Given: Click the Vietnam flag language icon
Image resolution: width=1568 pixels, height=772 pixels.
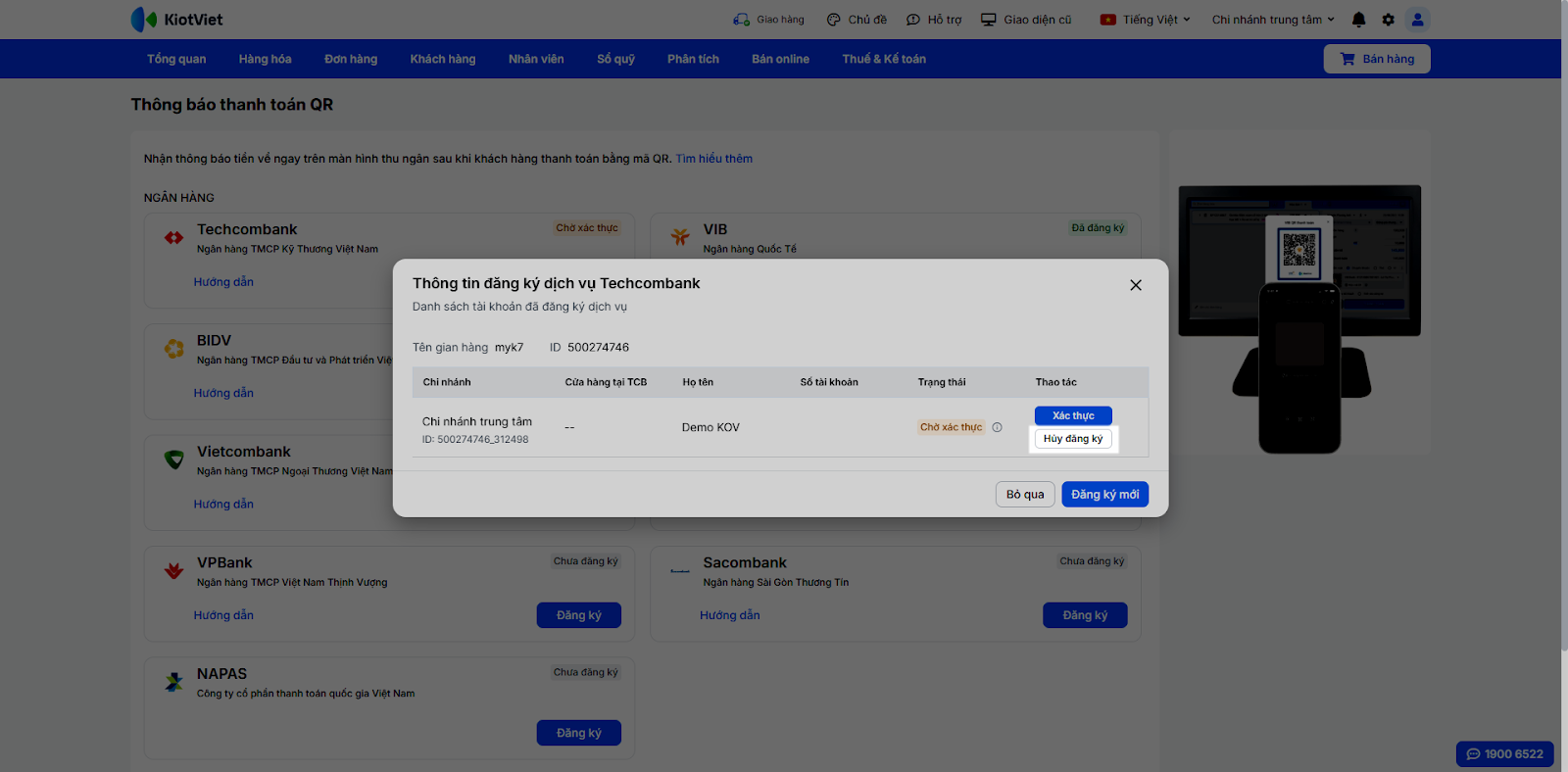Looking at the screenshot, I should (1108, 20).
